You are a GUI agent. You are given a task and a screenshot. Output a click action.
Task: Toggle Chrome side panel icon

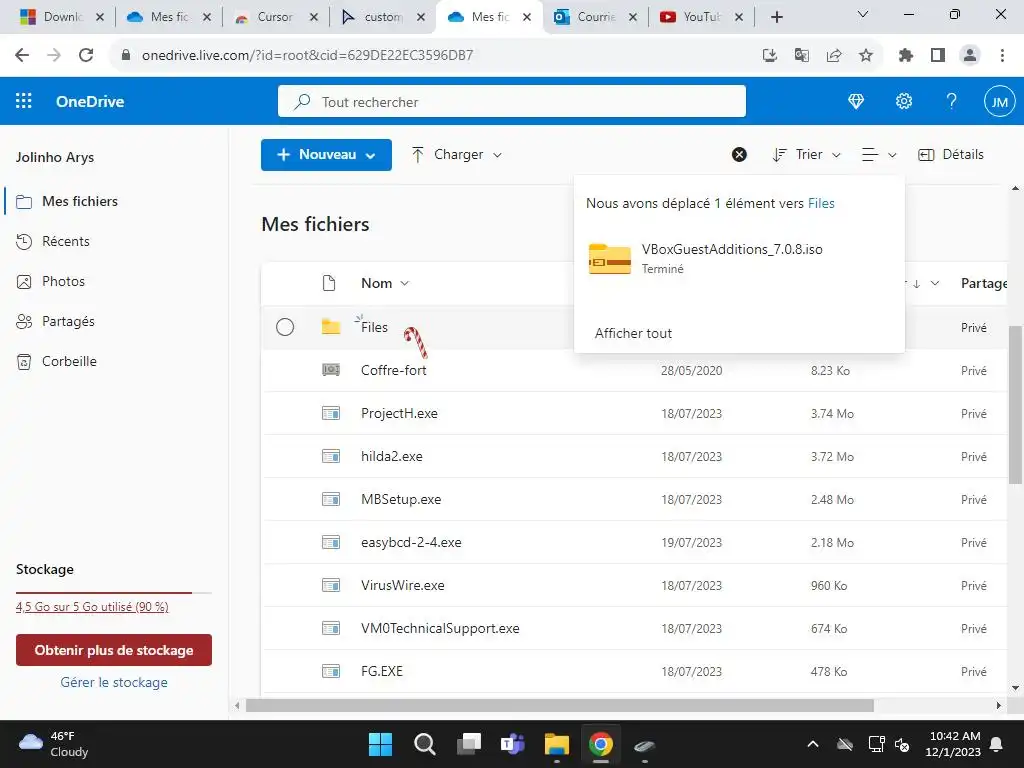pos(938,56)
